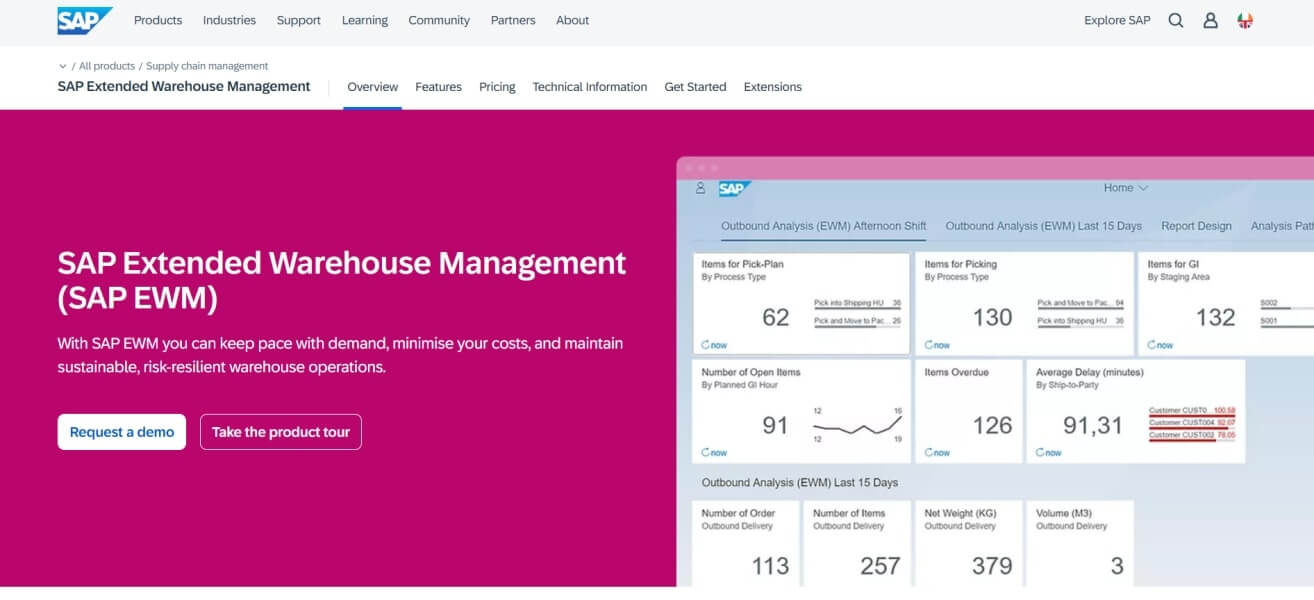Open the Industries menu
1314x600 pixels.
(x=229, y=20)
